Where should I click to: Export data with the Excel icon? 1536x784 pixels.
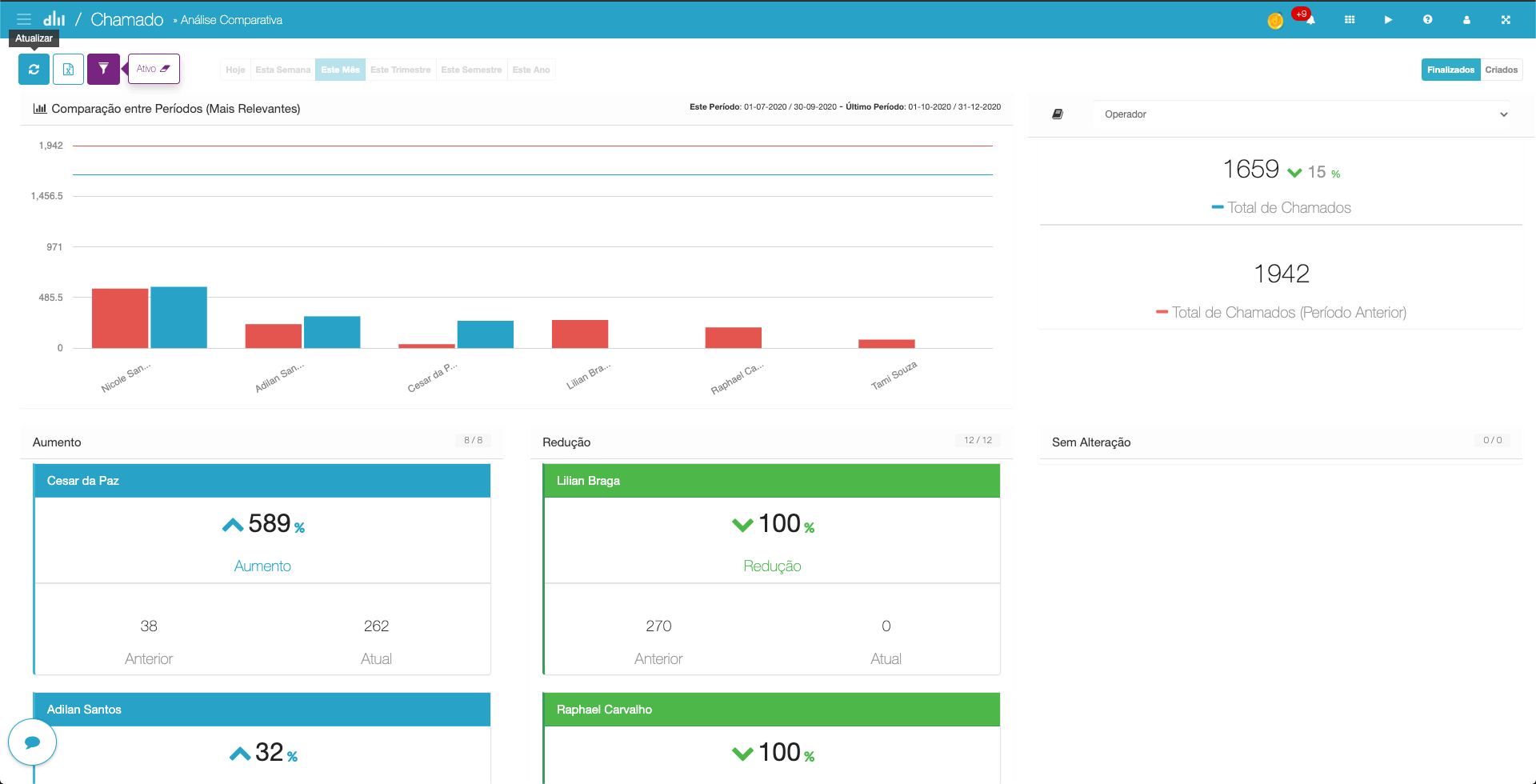click(68, 70)
